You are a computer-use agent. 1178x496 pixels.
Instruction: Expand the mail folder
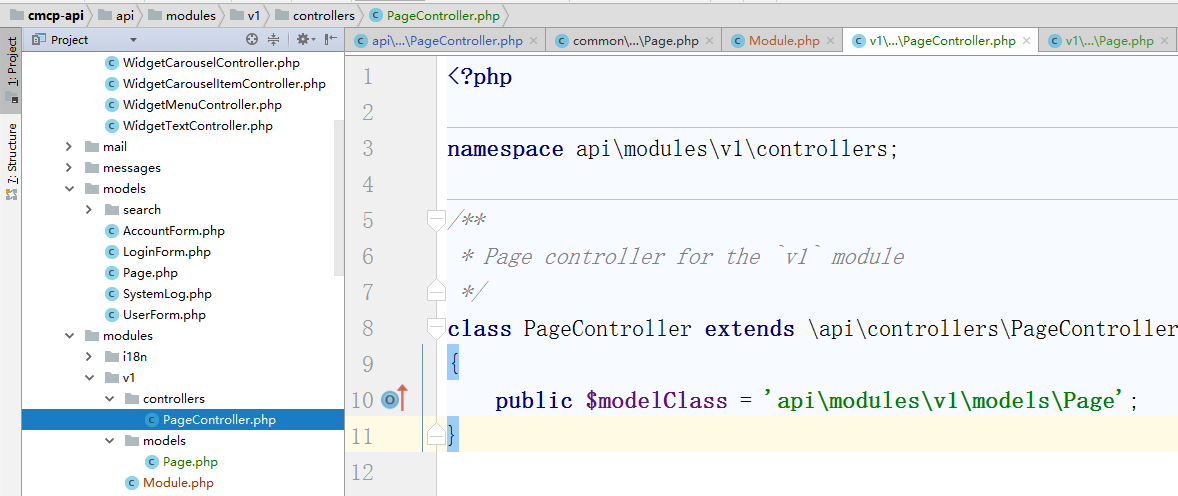click(69, 147)
